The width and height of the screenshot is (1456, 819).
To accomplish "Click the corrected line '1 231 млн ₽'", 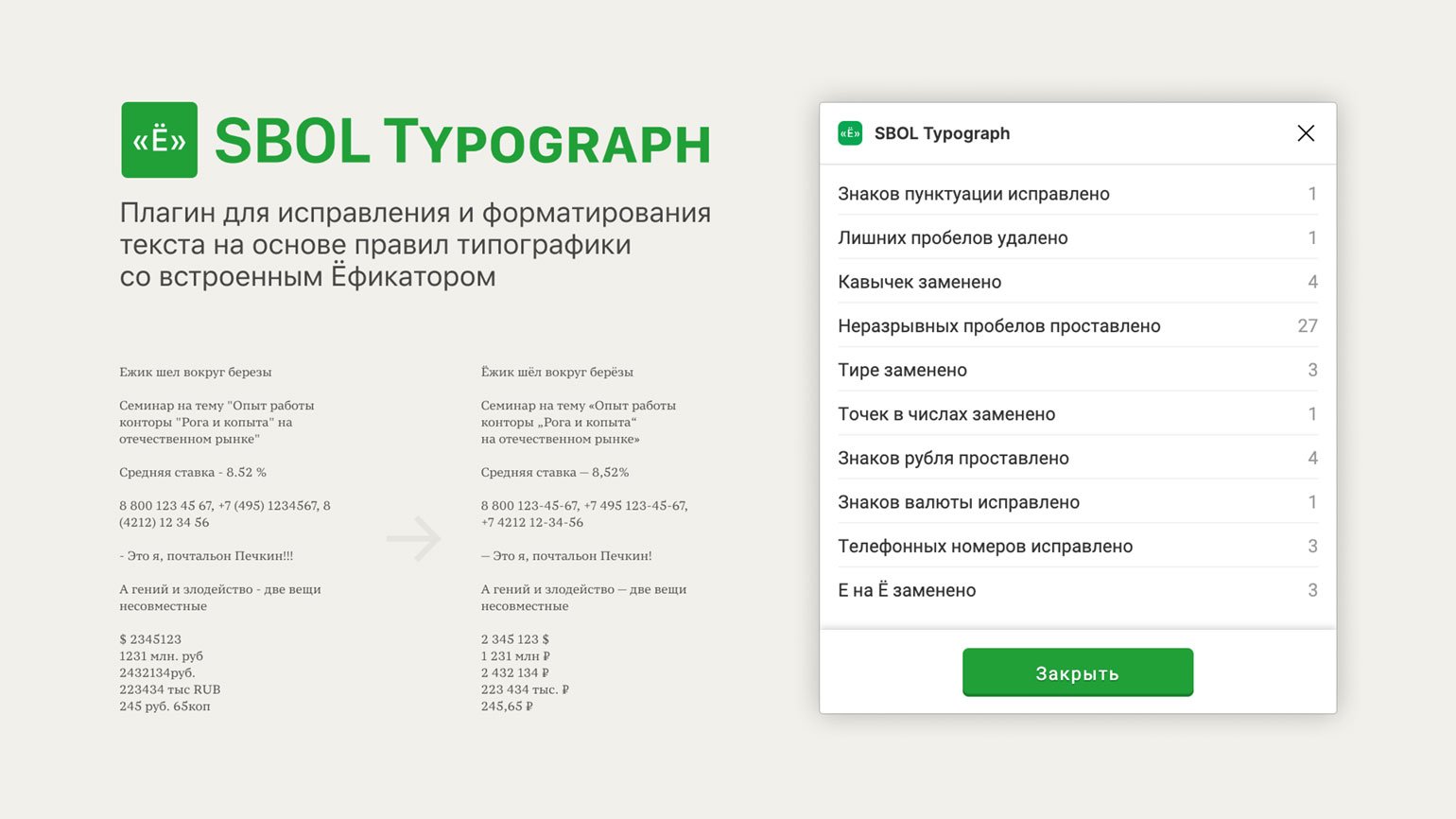I will tap(515, 656).
